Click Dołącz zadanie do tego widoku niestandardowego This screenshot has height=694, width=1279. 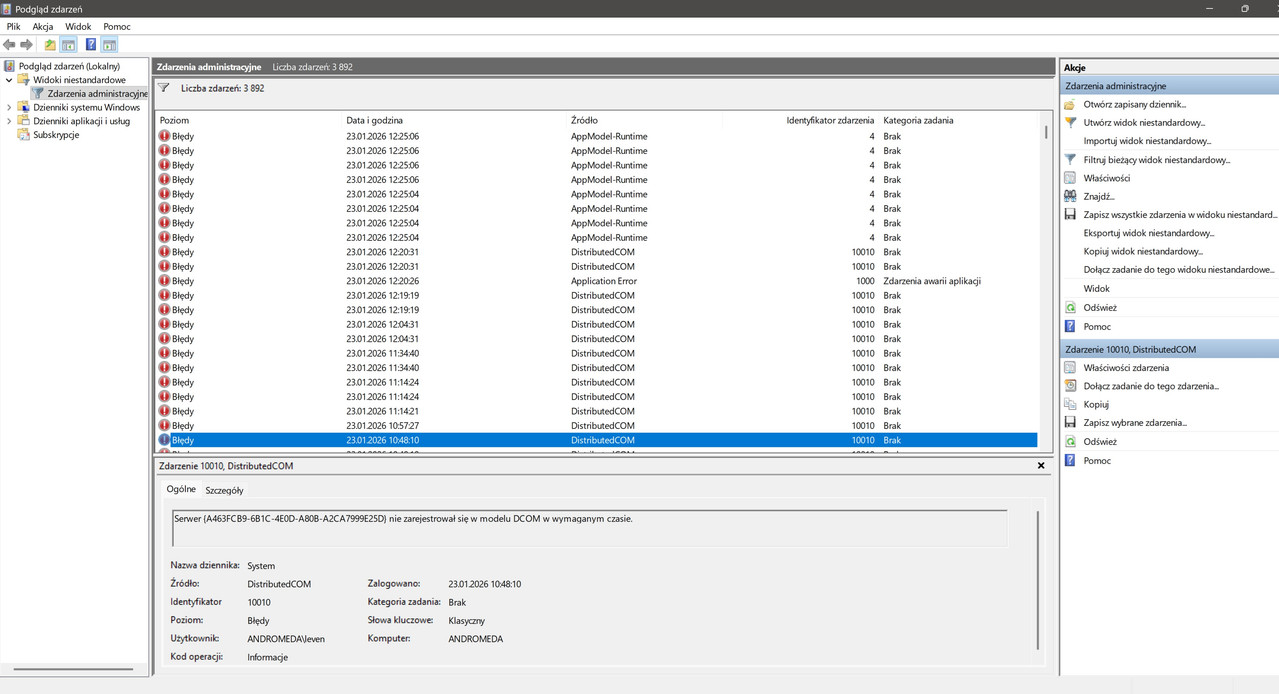tap(1179, 270)
